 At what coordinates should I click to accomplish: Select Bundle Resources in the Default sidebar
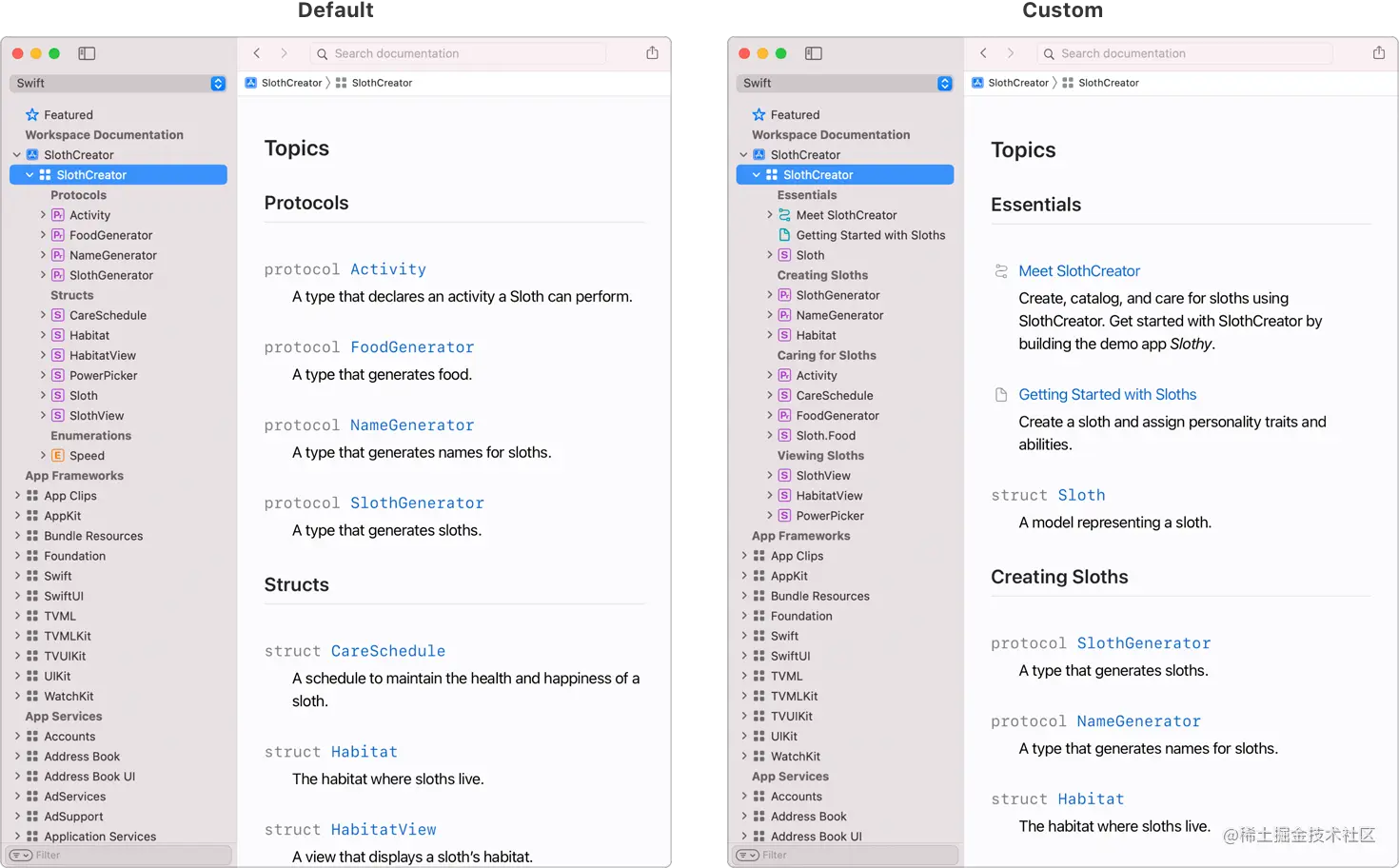(x=93, y=536)
